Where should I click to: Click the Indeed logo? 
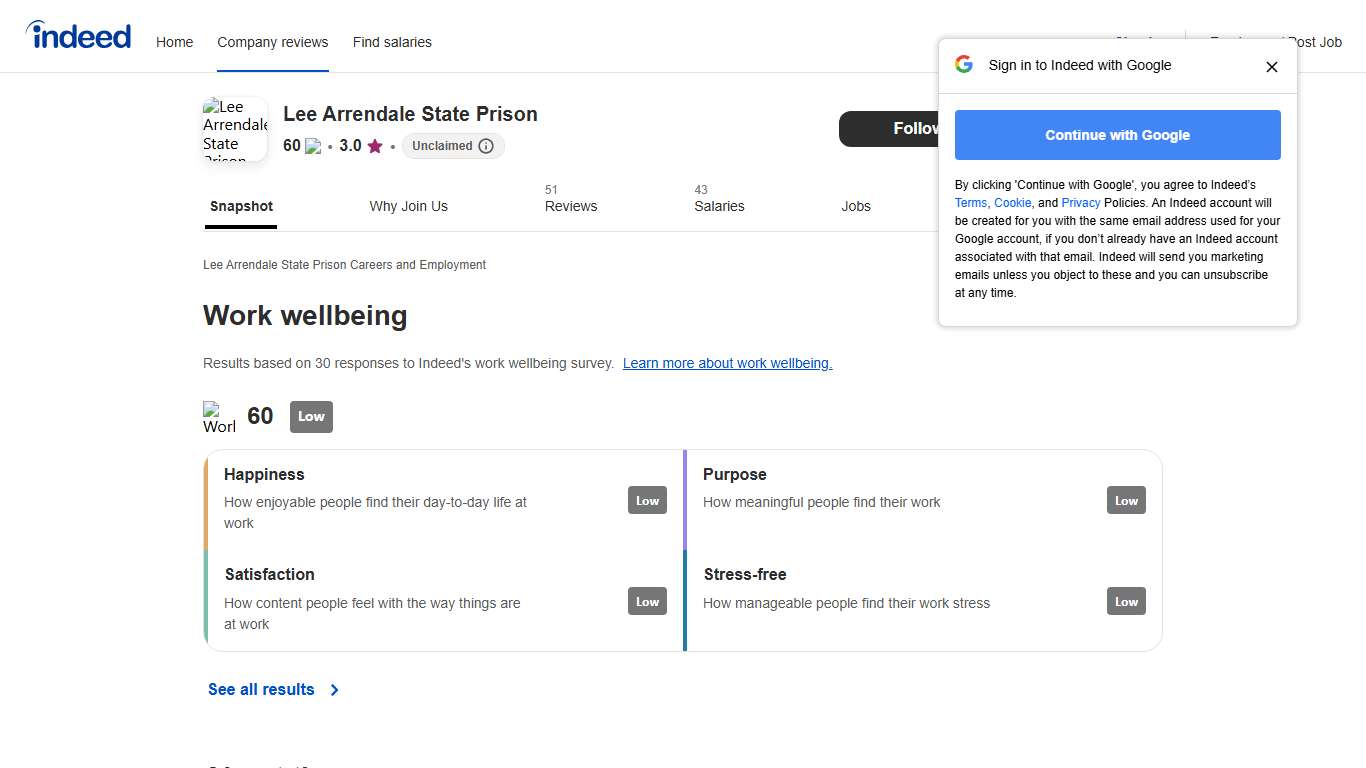click(x=79, y=36)
